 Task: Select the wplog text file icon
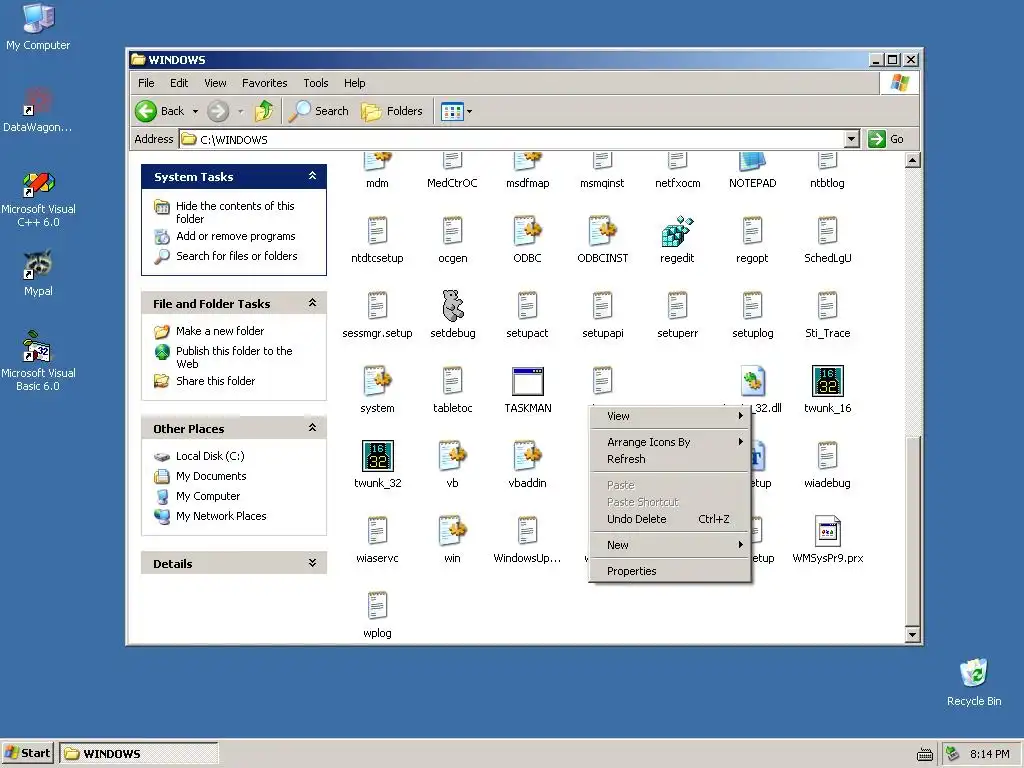pyautogui.click(x=377, y=606)
